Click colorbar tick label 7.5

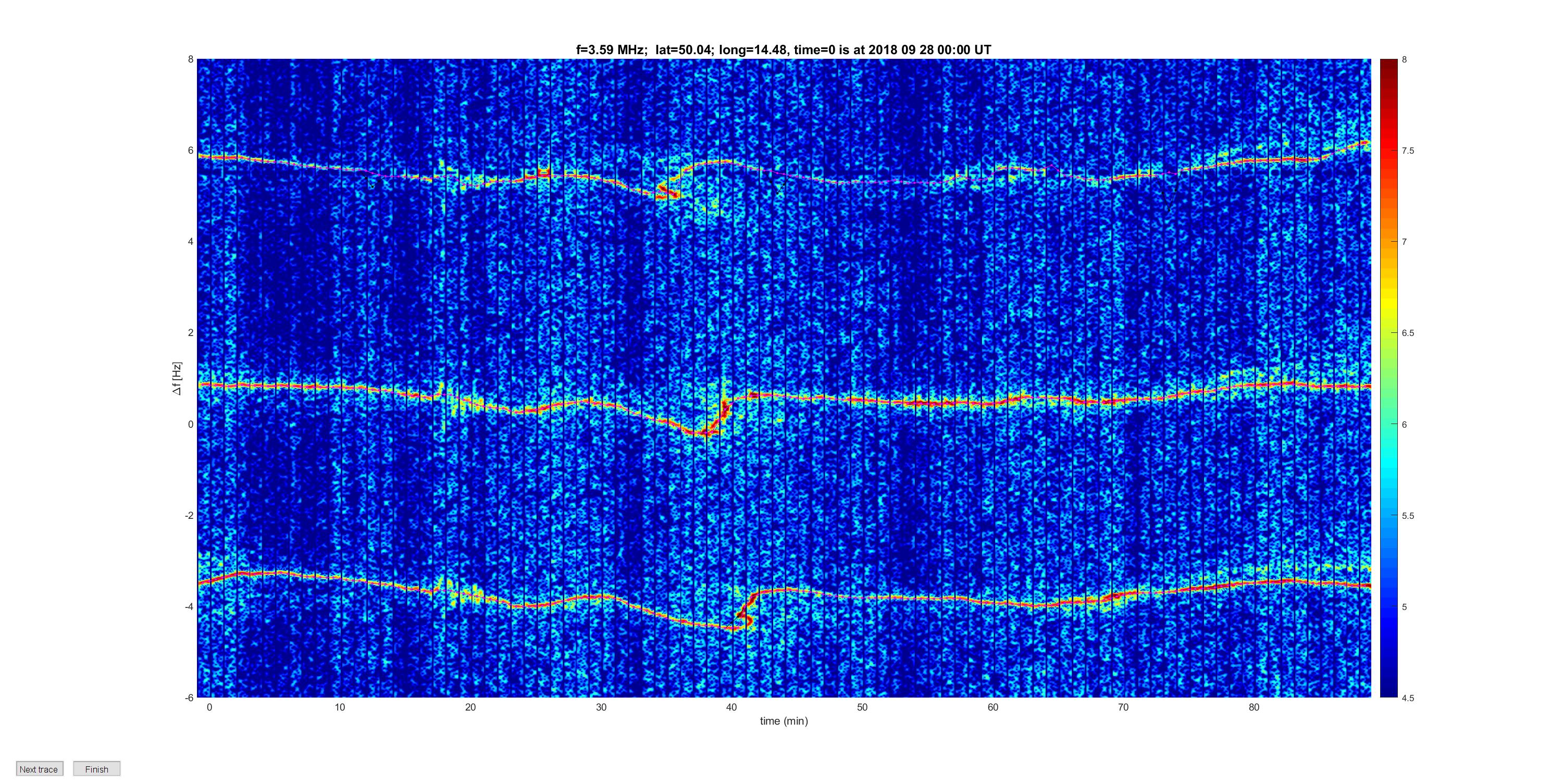[x=1408, y=151]
